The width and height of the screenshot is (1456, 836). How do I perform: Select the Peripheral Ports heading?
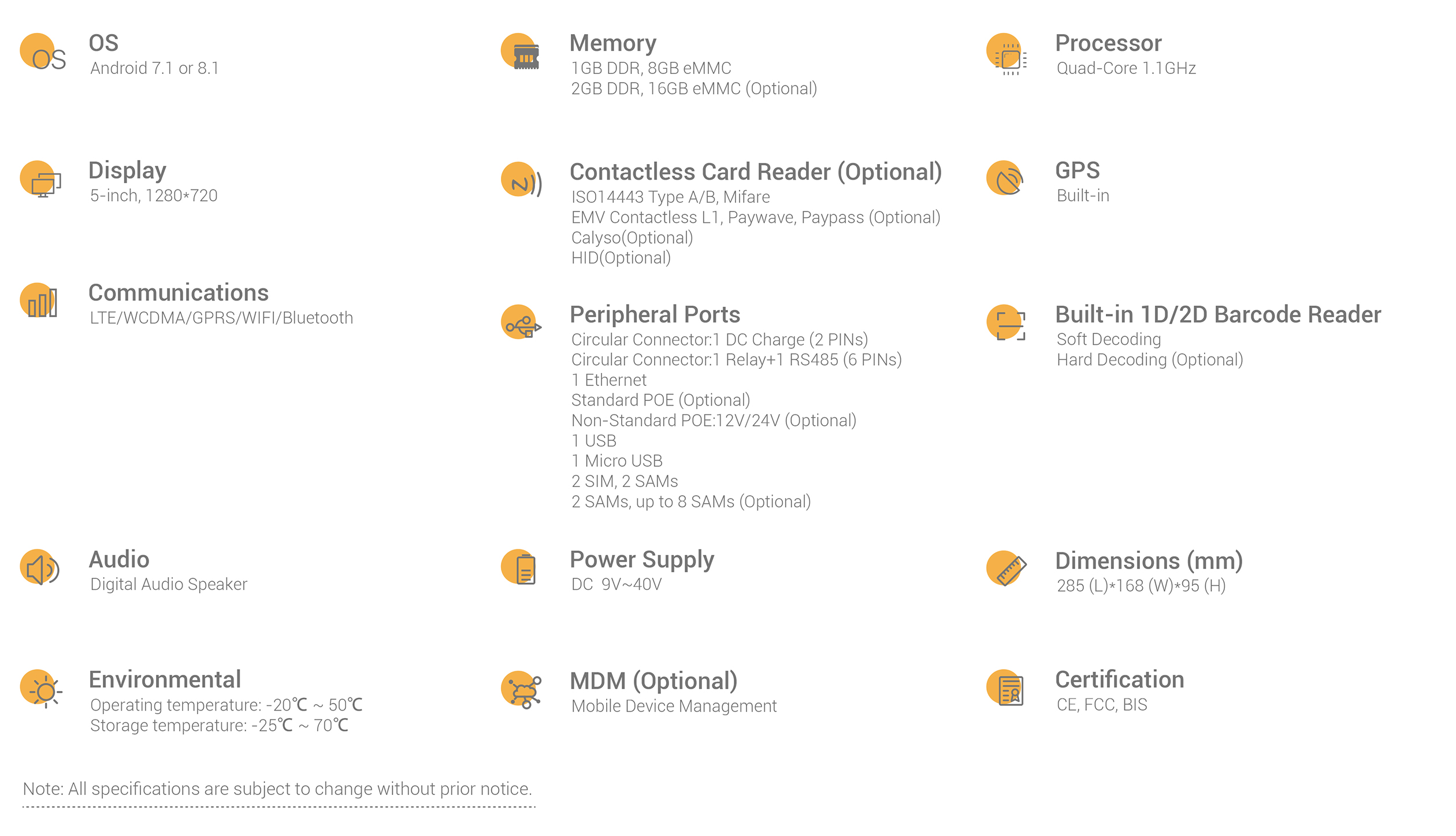point(655,315)
